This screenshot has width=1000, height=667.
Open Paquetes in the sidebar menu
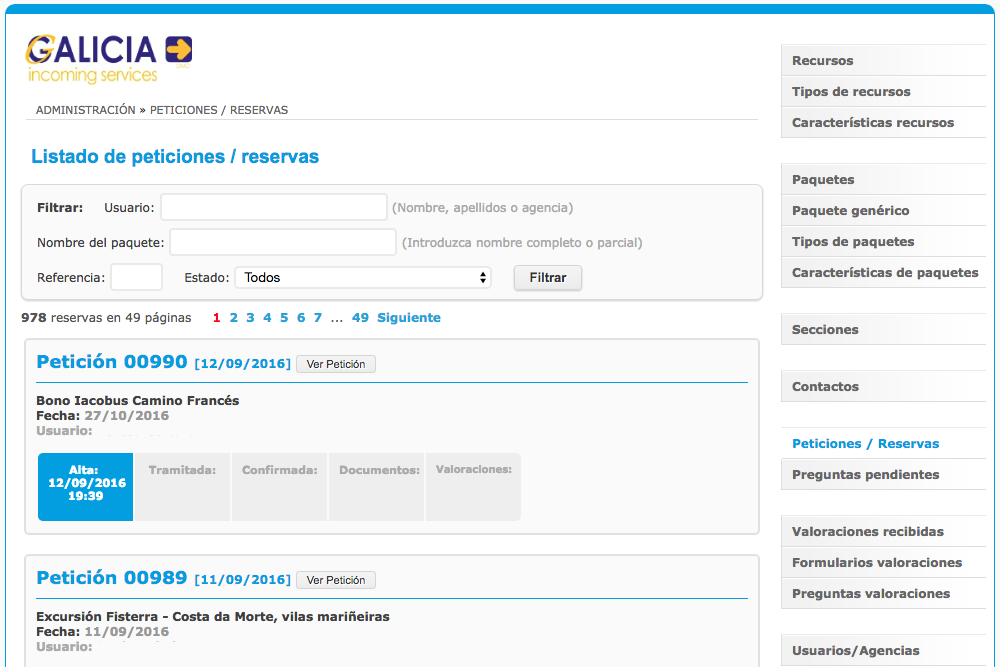883,179
